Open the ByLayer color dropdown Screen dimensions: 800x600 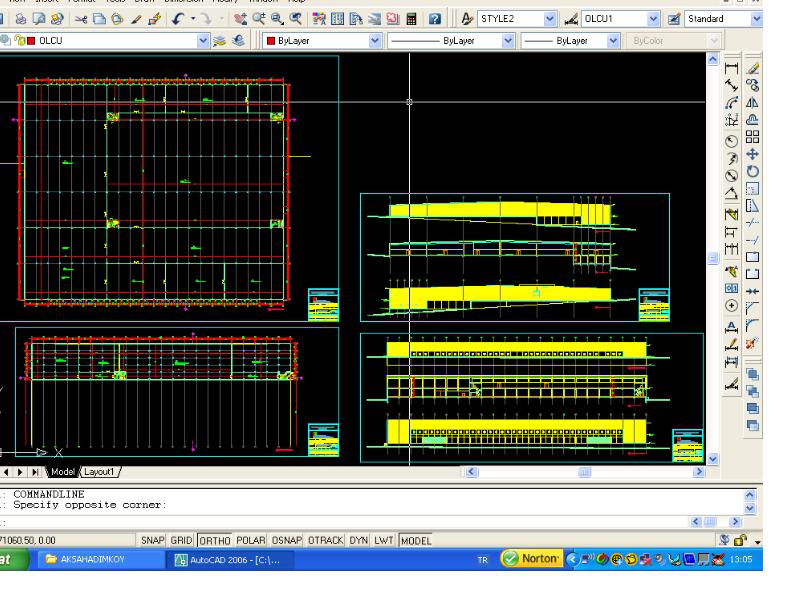click(x=374, y=41)
